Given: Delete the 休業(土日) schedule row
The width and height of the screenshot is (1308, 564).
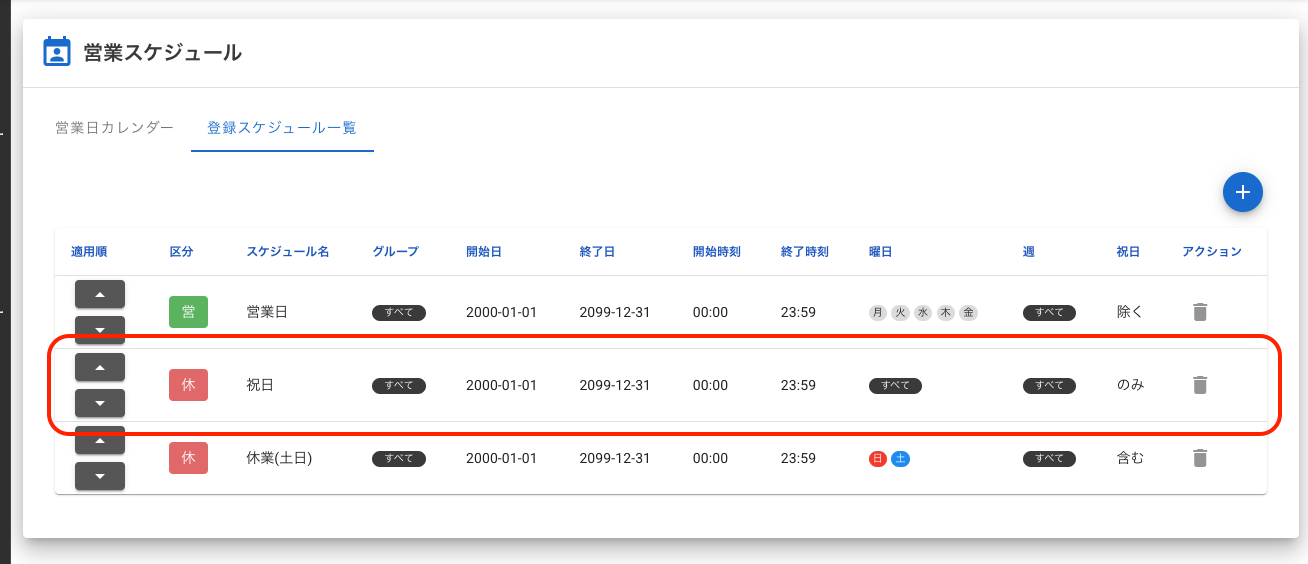Looking at the screenshot, I should [1200, 458].
